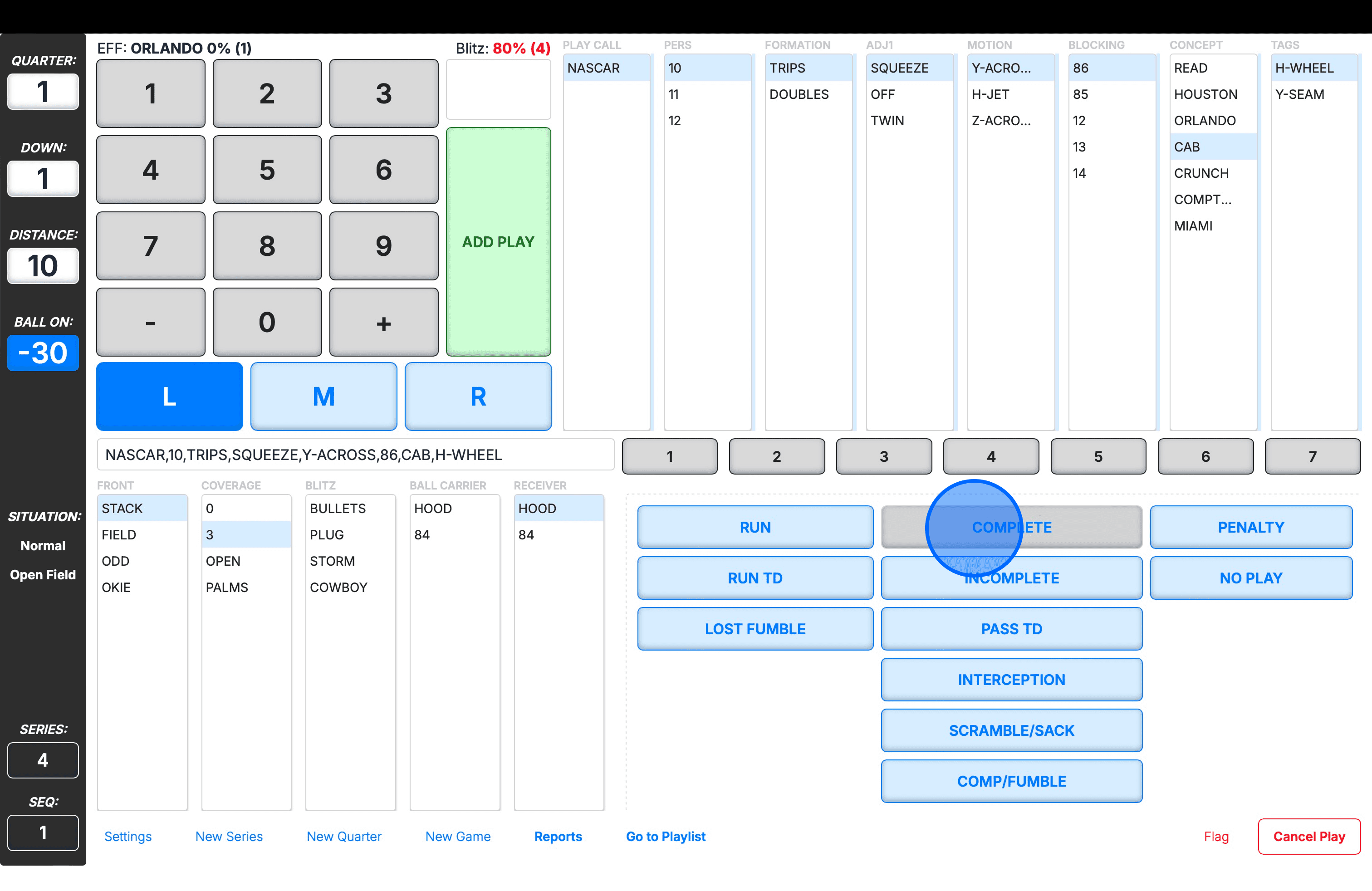Select STORM in Blitz list
Image resolution: width=1372 pixels, height=891 pixels.
[351, 561]
